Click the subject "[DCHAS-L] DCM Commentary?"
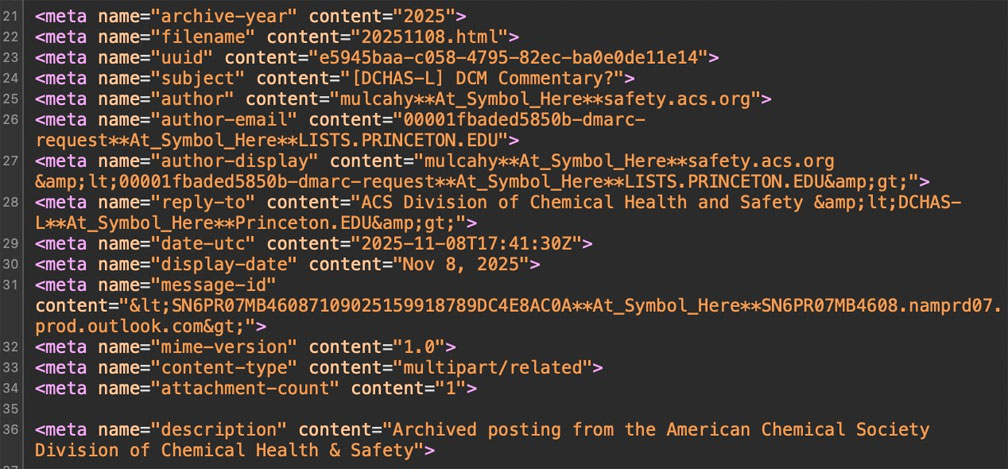 (482, 78)
